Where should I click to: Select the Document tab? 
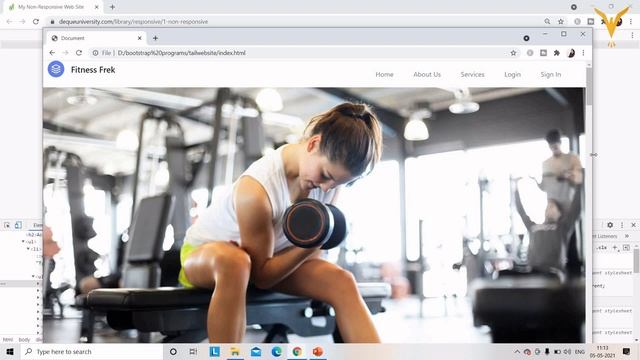point(96,38)
